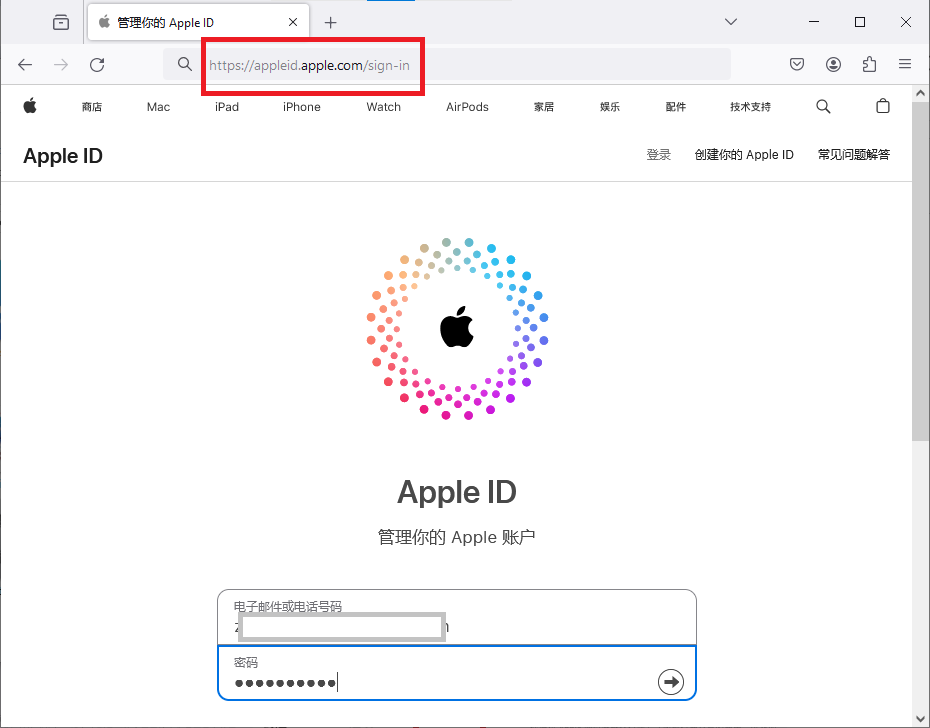Select 技术支持 in Apple navigation menu
The height and width of the screenshot is (728, 930).
coord(750,107)
